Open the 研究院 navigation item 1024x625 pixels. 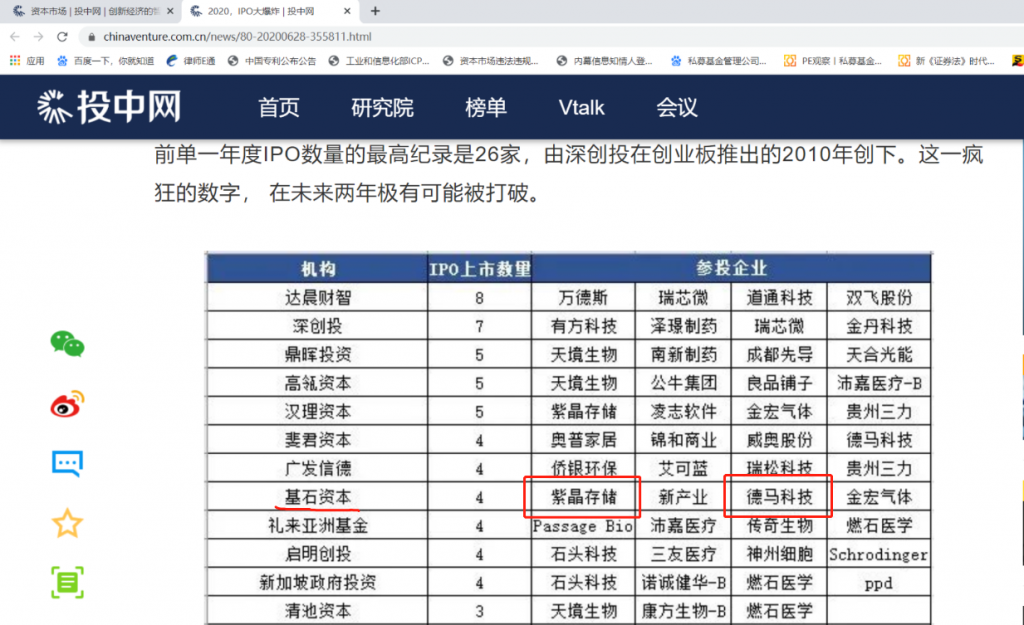pyautogui.click(x=383, y=108)
